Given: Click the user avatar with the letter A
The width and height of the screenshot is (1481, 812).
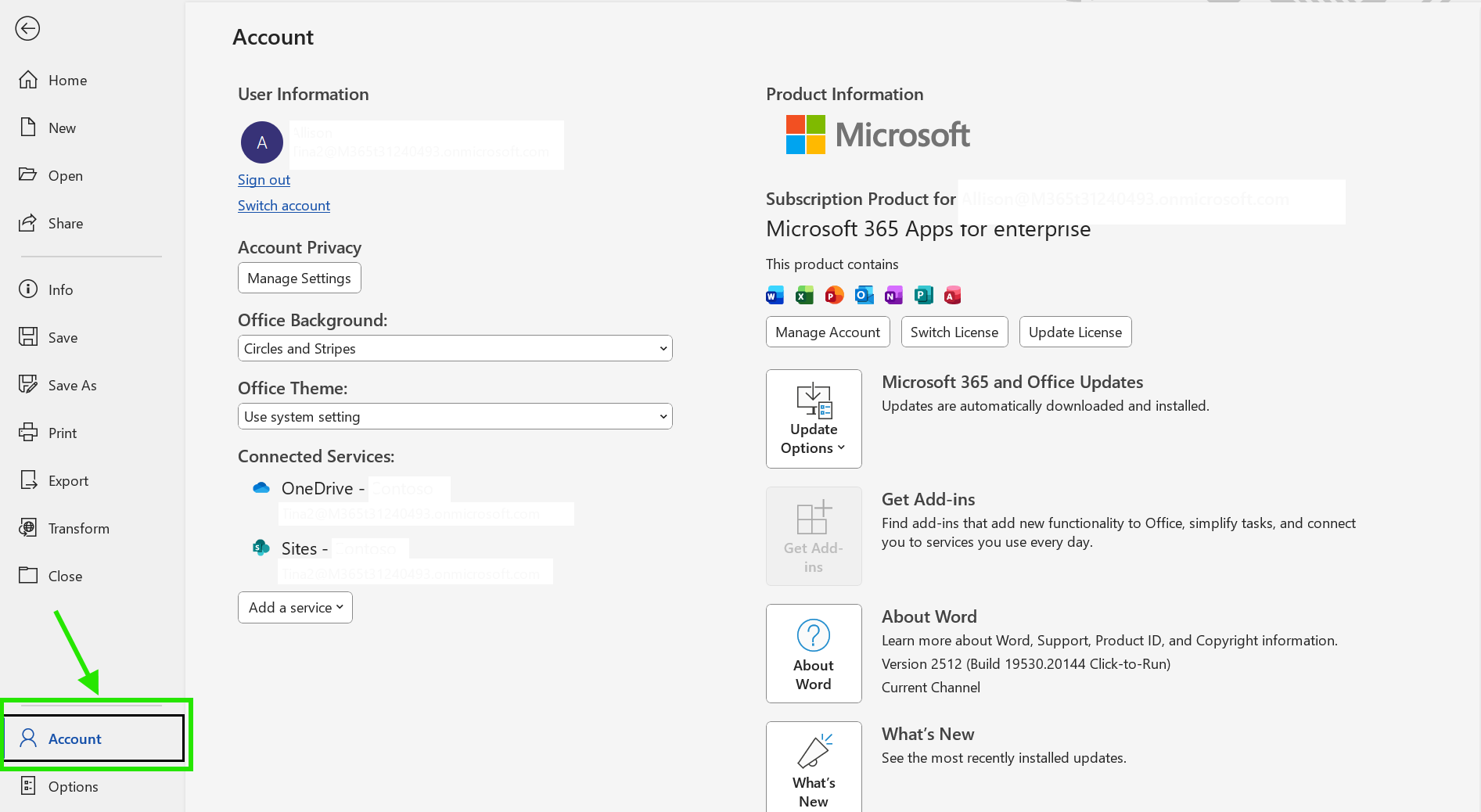Looking at the screenshot, I should pyautogui.click(x=262, y=142).
